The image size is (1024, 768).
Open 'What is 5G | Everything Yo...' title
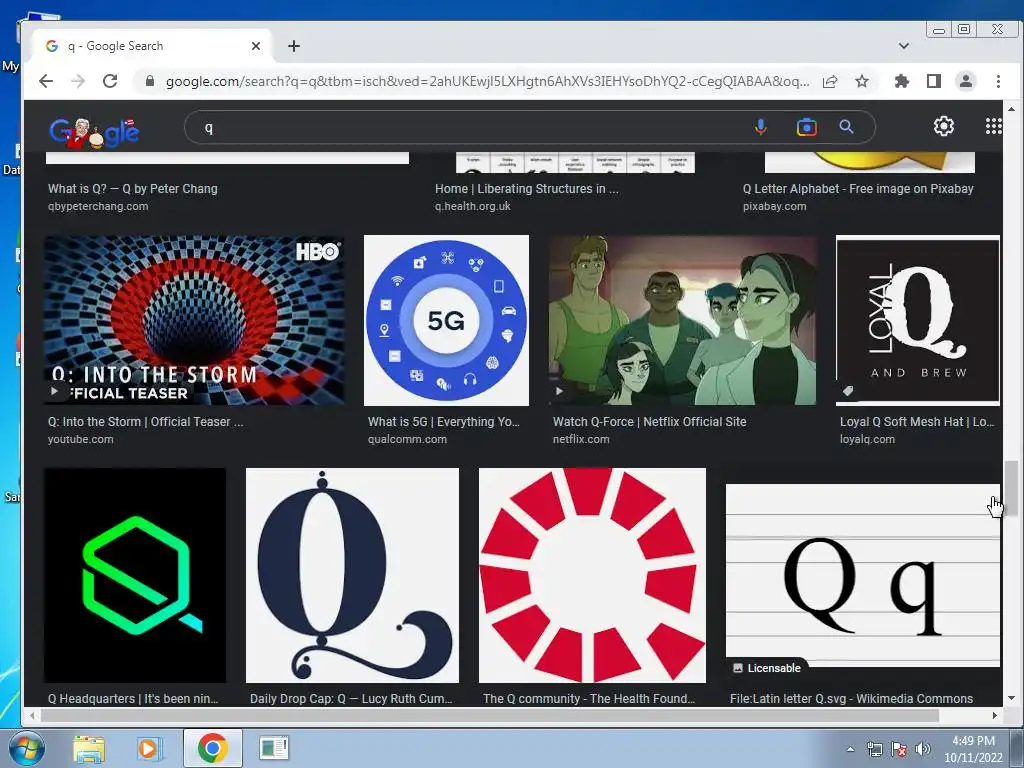pos(444,422)
